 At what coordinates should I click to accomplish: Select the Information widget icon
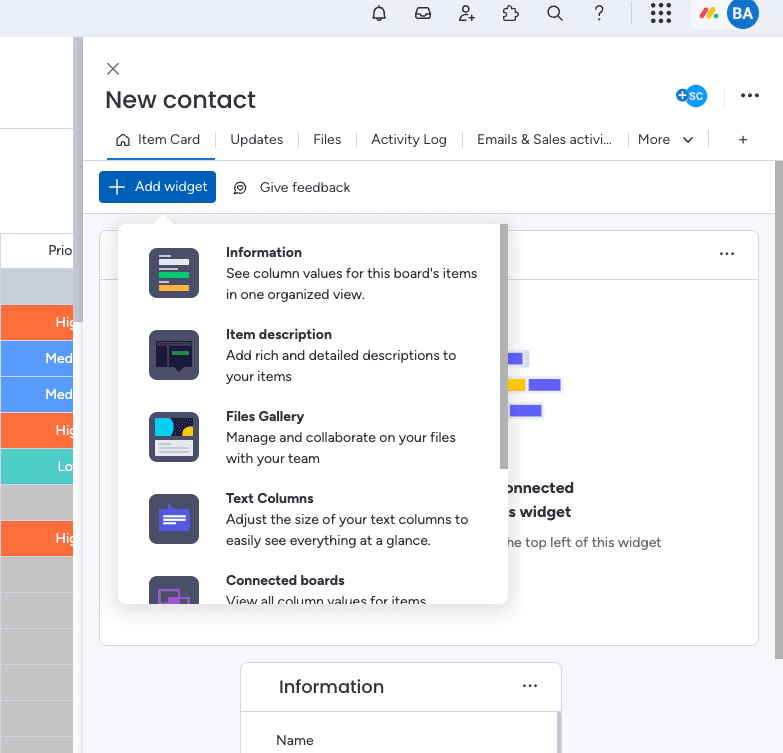point(174,273)
